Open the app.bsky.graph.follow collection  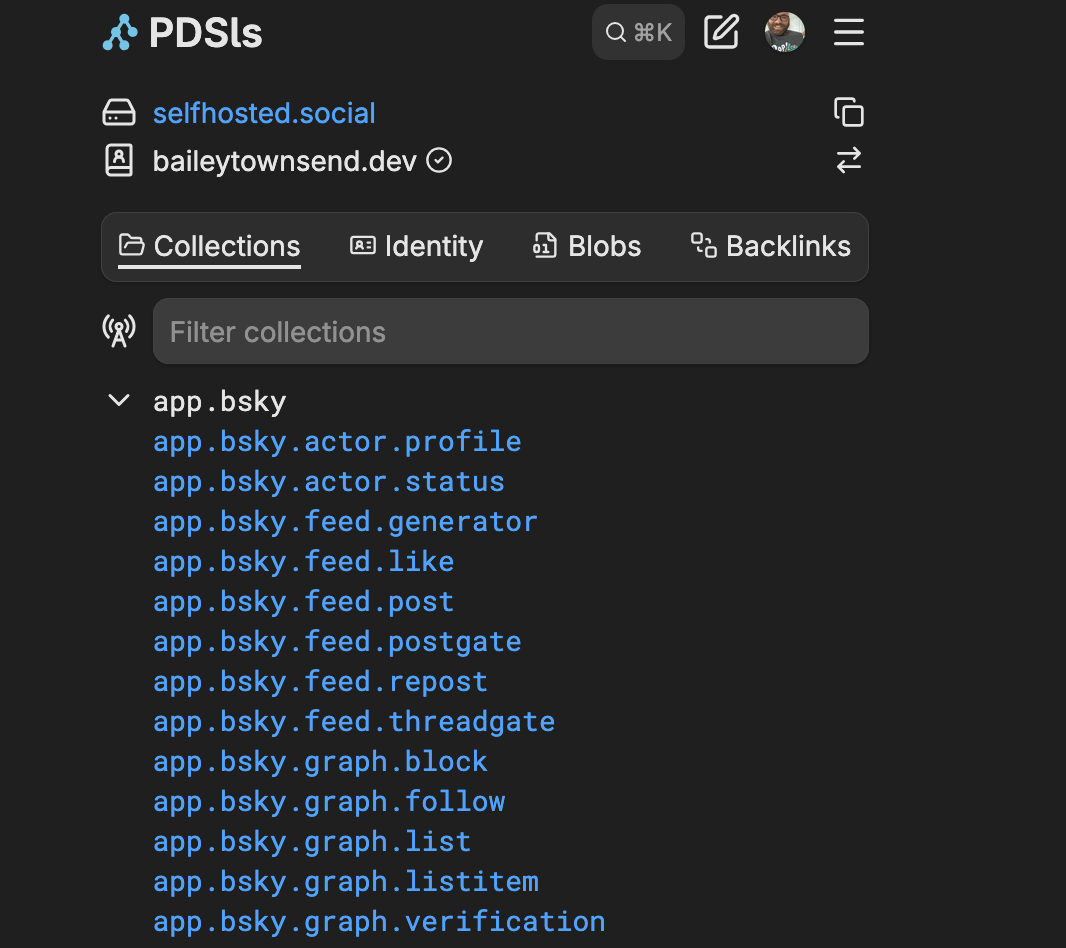tap(329, 801)
